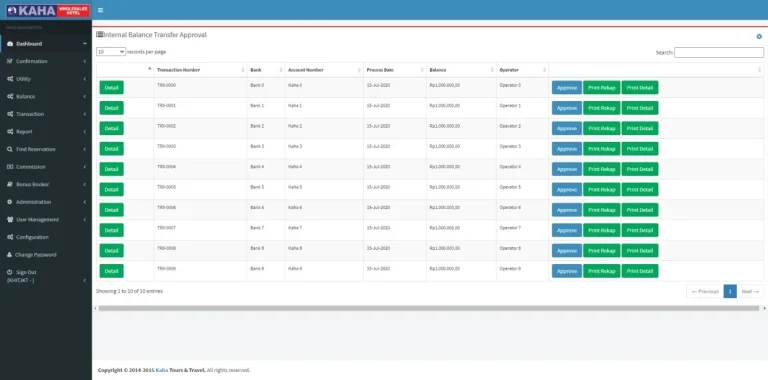Click the Kaha link in footer
This screenshot has width=768, height=380.
tap(162, 370)
